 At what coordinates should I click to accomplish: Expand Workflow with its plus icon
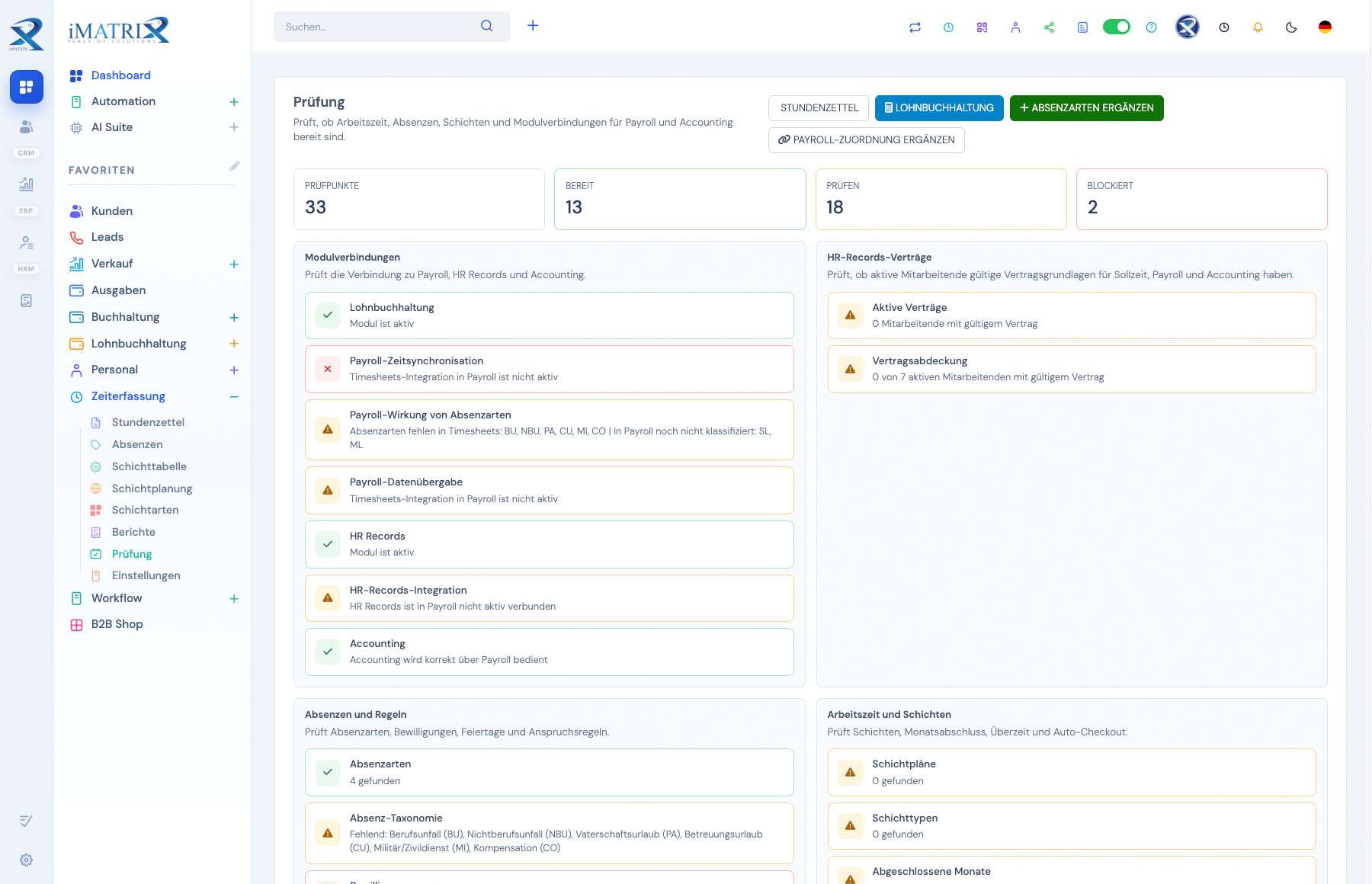tap(234, 599)
